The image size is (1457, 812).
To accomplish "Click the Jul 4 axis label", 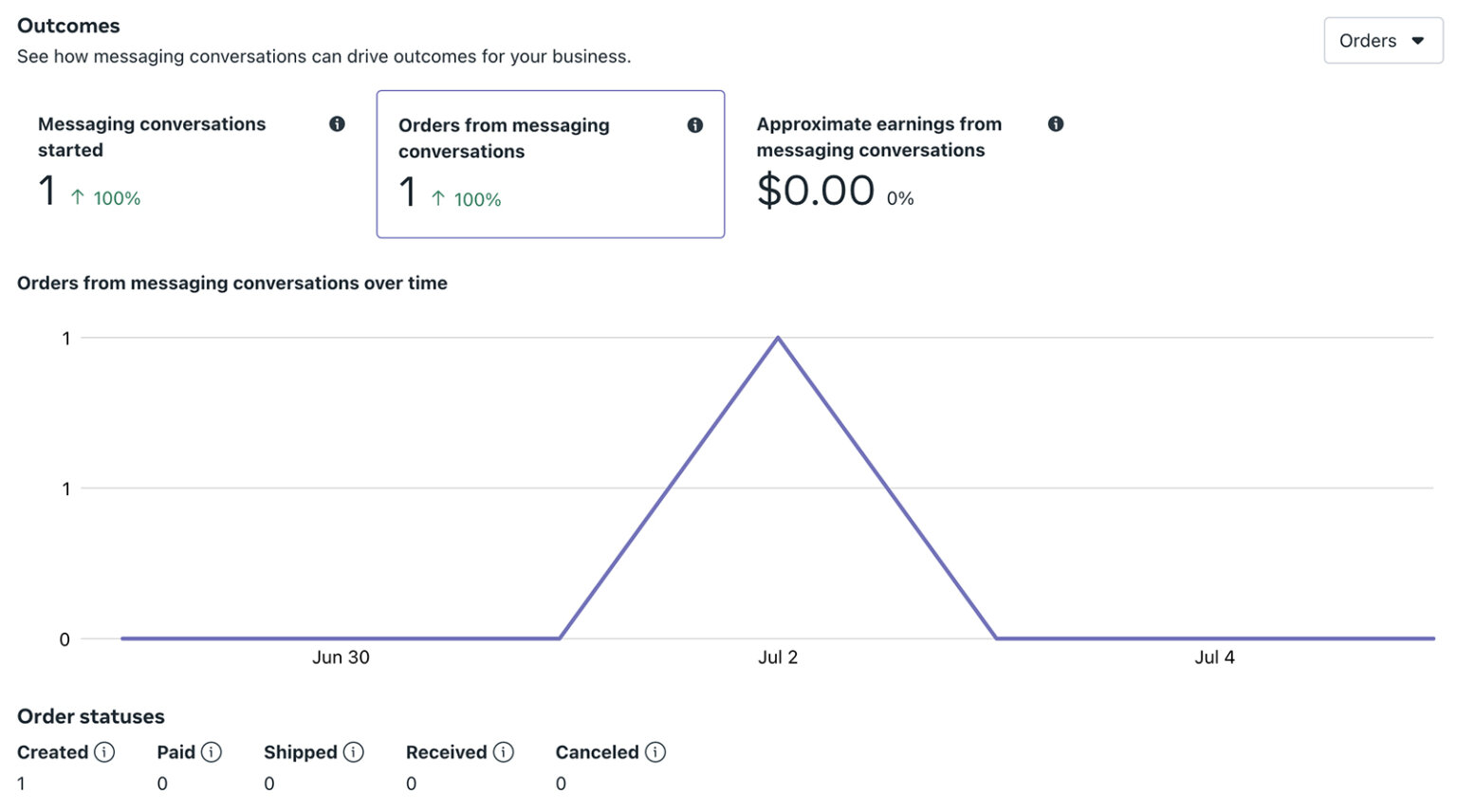I will coord(1214,657).
